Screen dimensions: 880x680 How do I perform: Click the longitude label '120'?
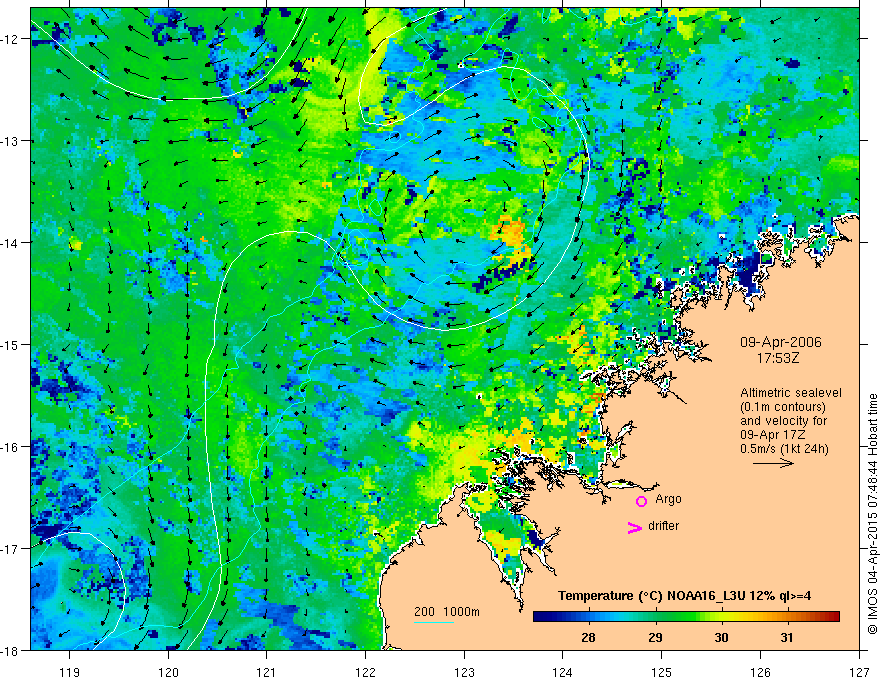coord(168,672)
